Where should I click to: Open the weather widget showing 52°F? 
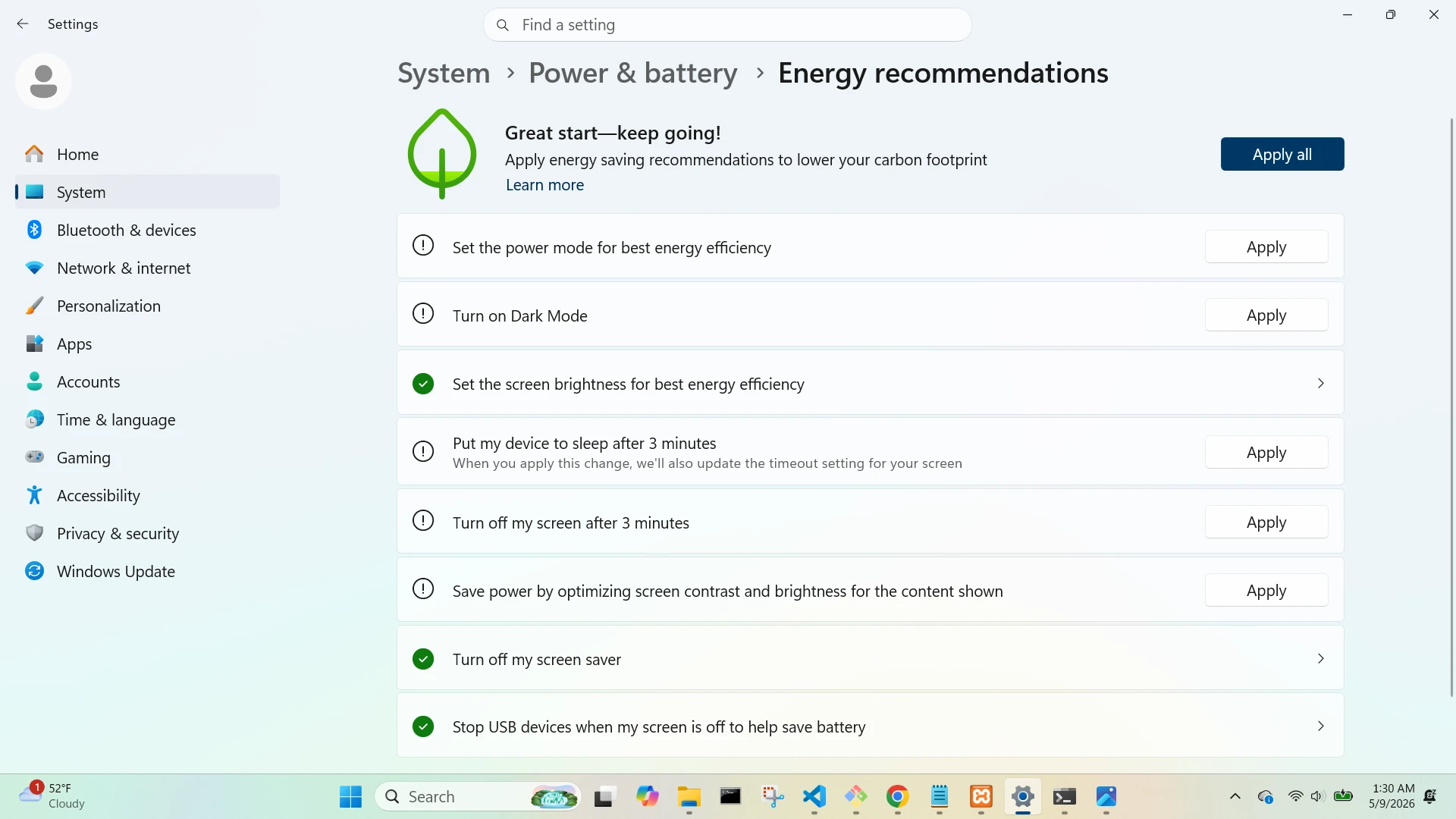tap(53, 796)
